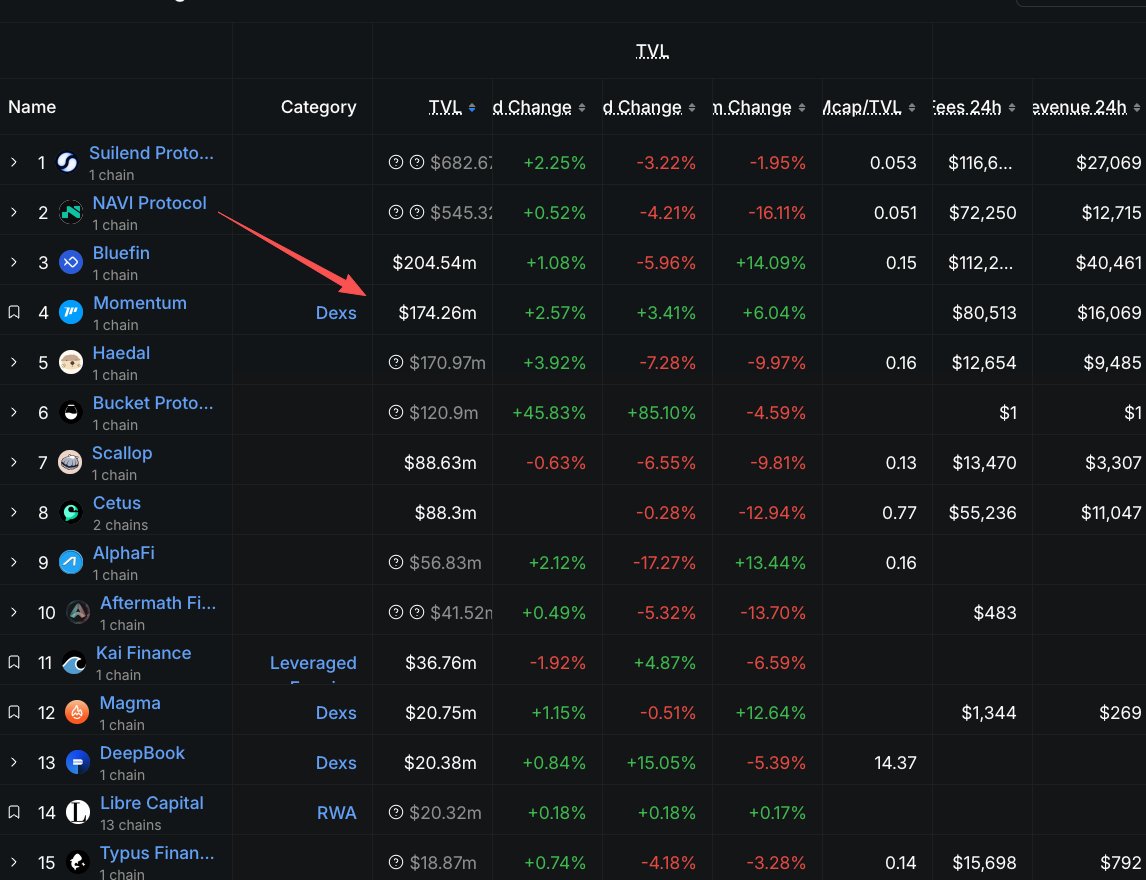Click the Bucket Protocol logo icon
The image size is (1146, 880).
pyautogui.click(x=71, y=413)
